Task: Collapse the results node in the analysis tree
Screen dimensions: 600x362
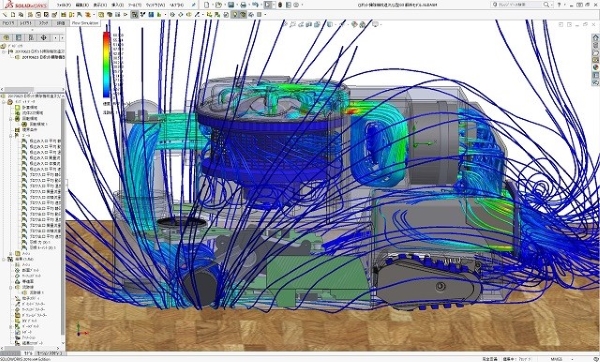Action: pos(4,259)
